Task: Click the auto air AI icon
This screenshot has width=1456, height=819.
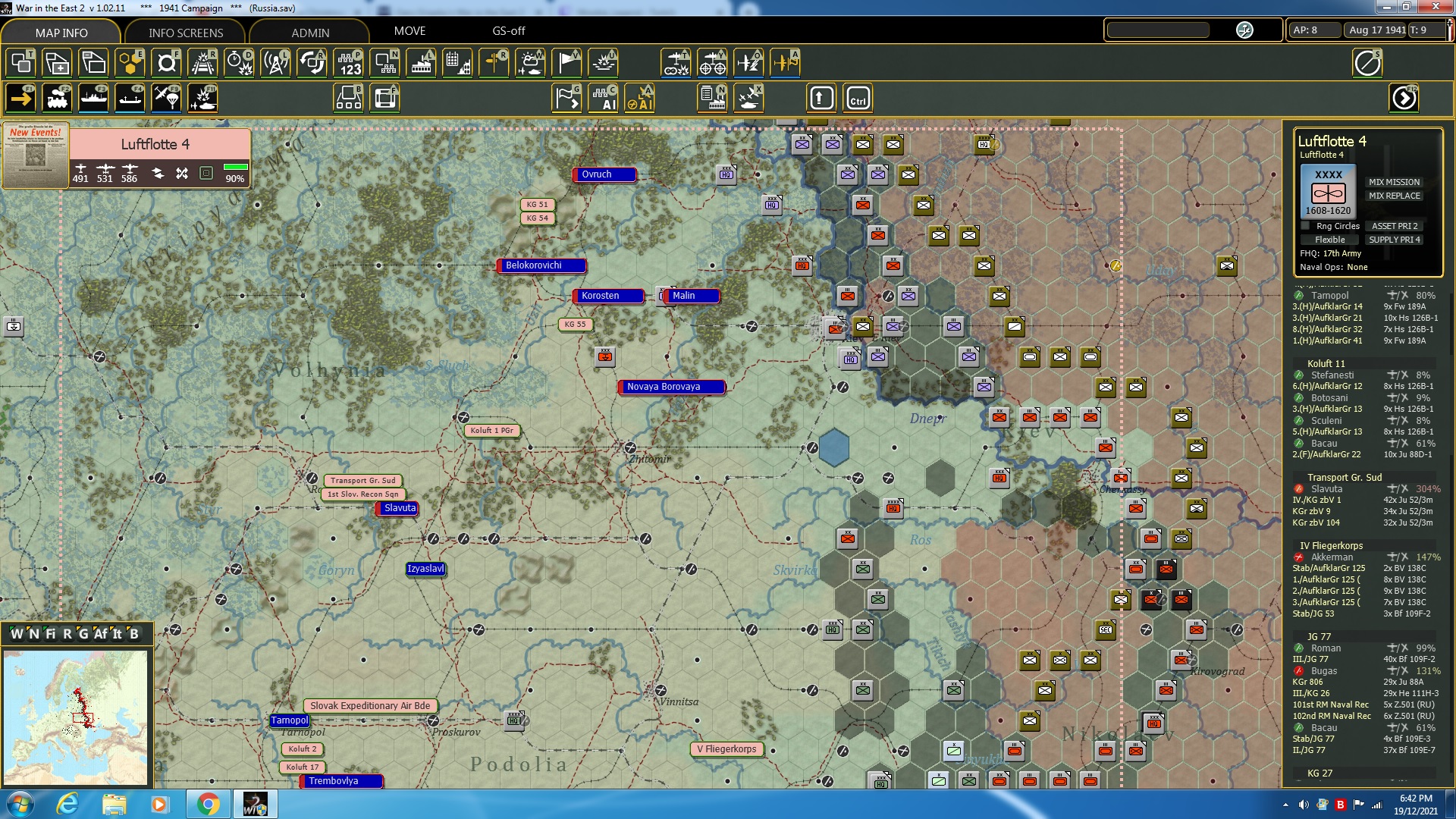Action: (x=640, y=99)
